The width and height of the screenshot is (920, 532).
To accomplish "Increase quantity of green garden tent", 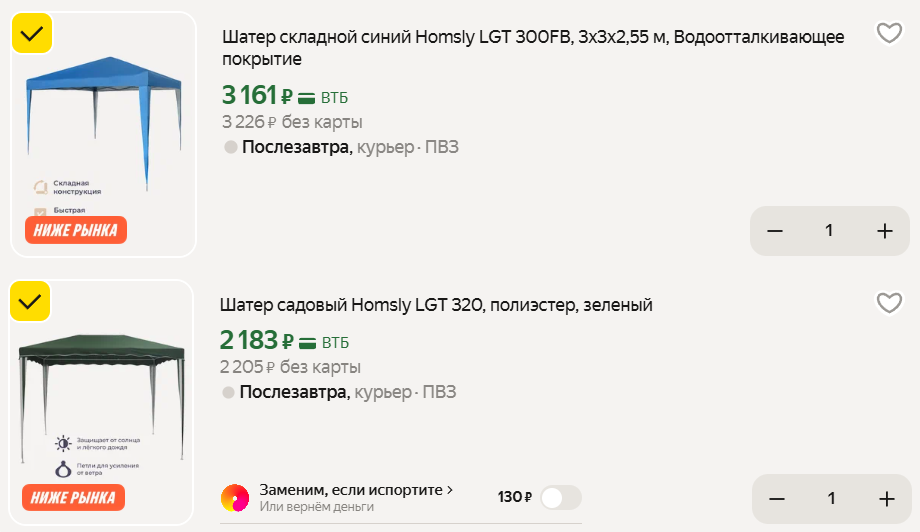I will [x=886, y=499].
